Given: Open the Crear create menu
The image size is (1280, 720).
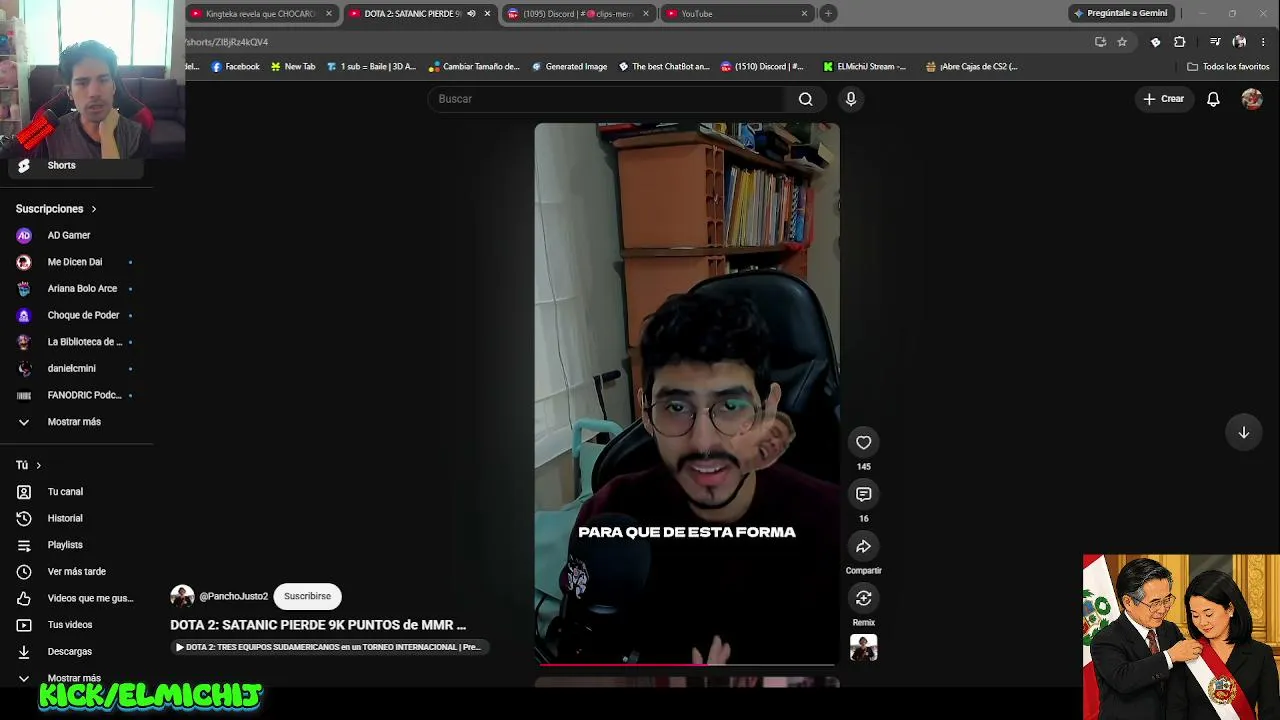Looking at the screenshot, I should [x=1164, y=99].
